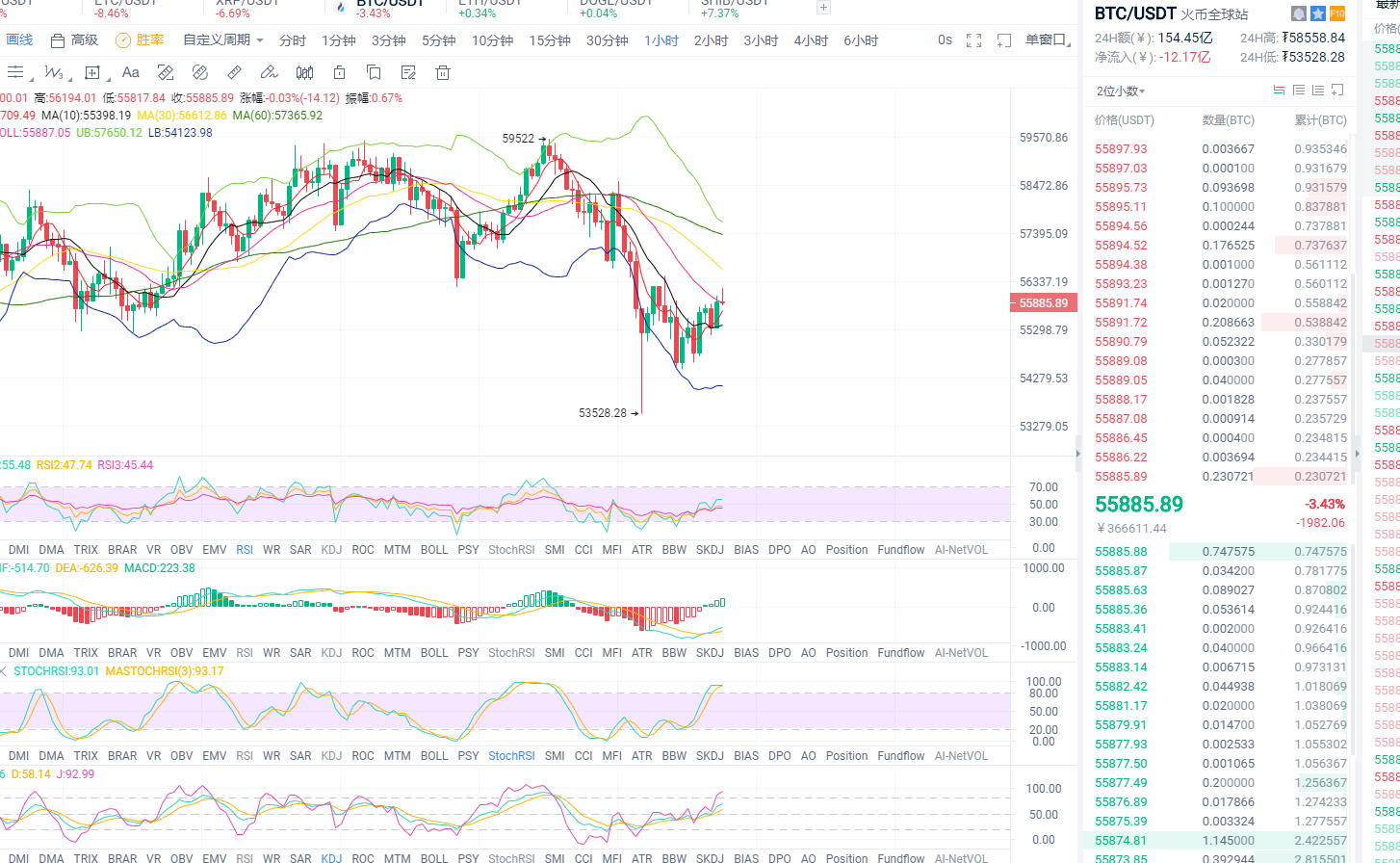Open the 2位小数 decimal places dropdown
The image size is (1400, 863).
click(x=1121, y=91)
